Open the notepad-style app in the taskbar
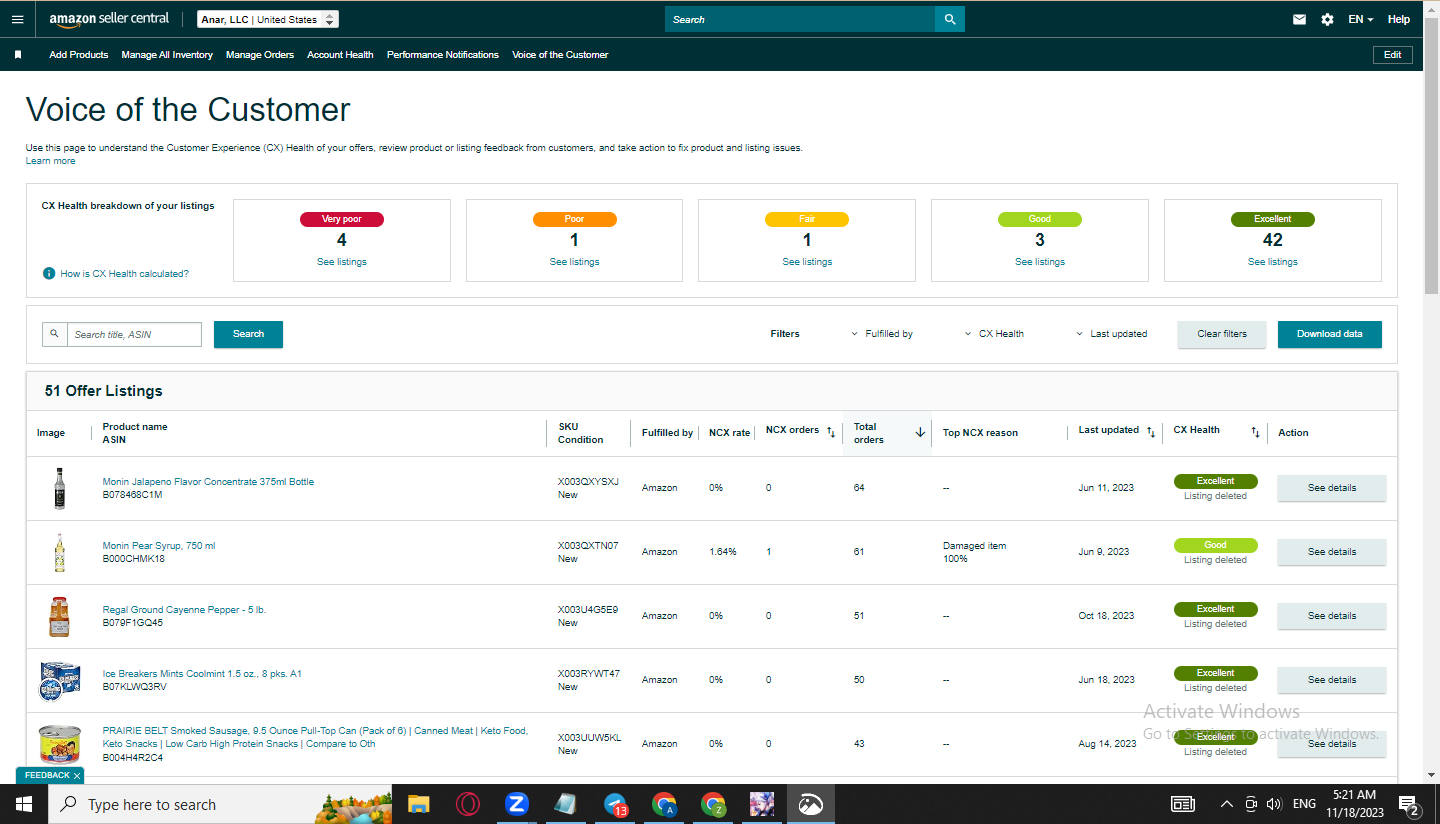Screen dimensions: 1440x824 point(566,804)
